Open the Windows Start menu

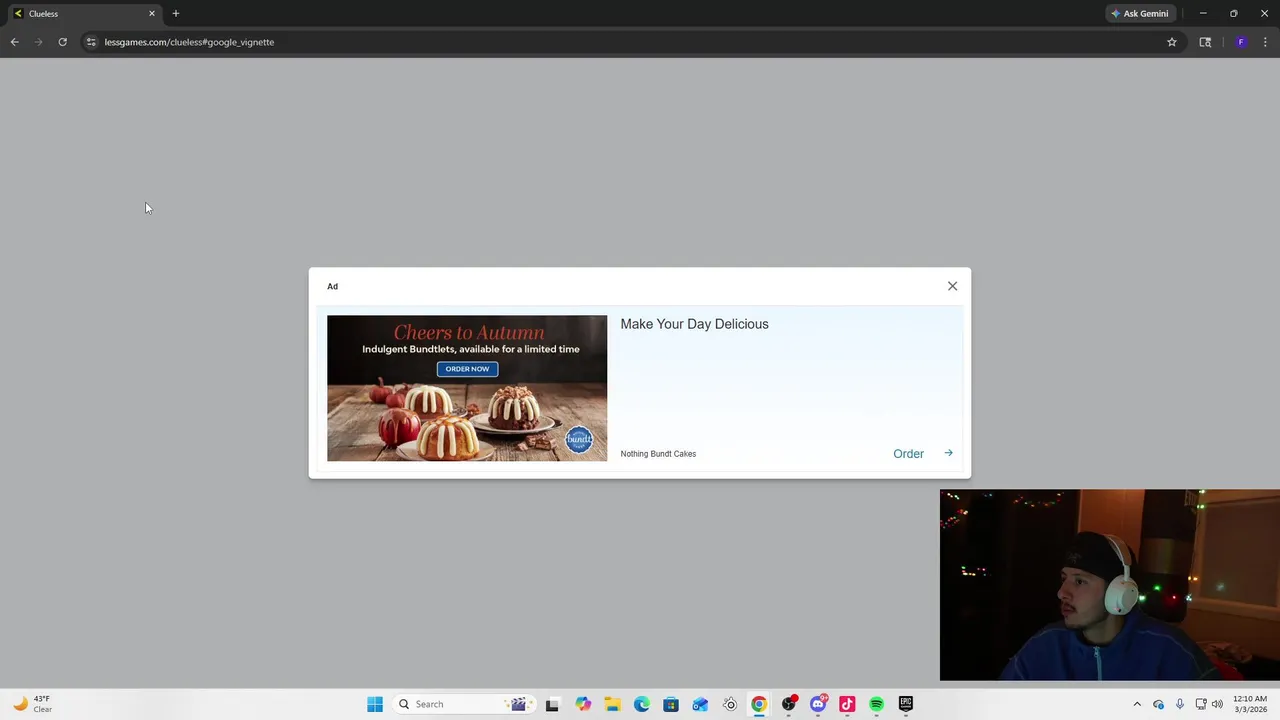pos(375,704)
